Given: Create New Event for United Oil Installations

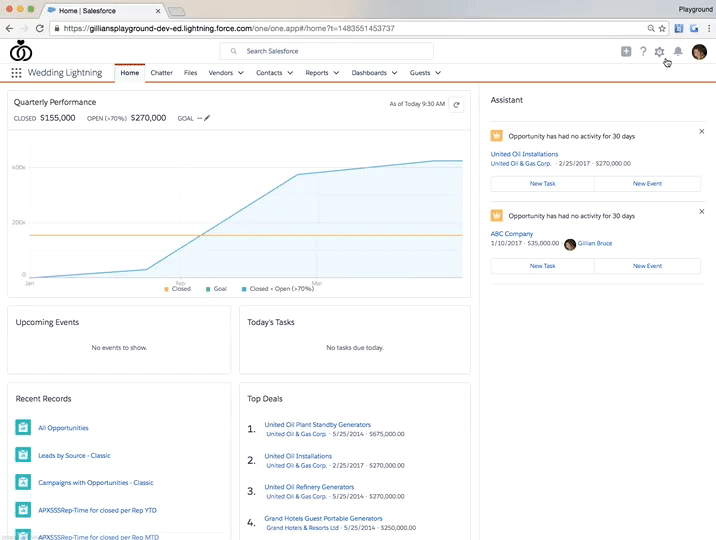Looking at the screenshot, I should [x=647, y=183].
